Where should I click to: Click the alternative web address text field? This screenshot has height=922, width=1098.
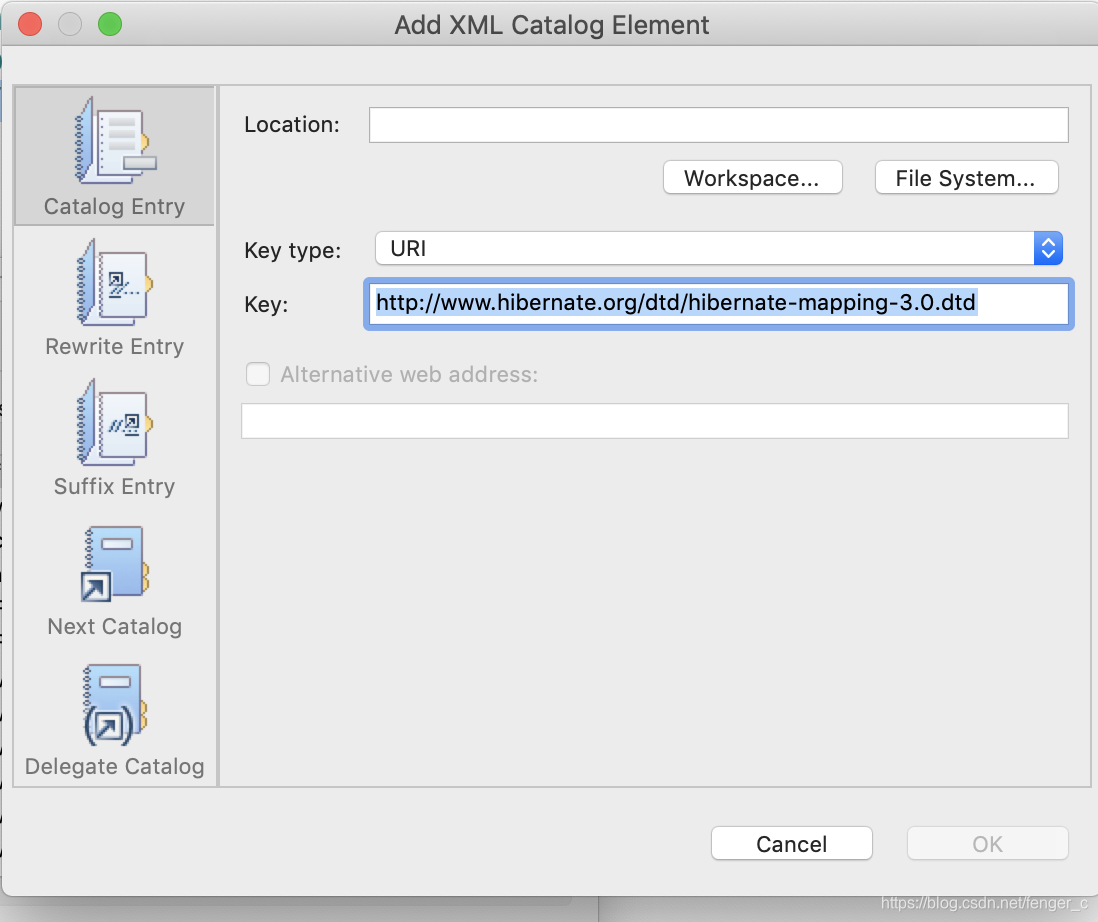tap(655, 421)
